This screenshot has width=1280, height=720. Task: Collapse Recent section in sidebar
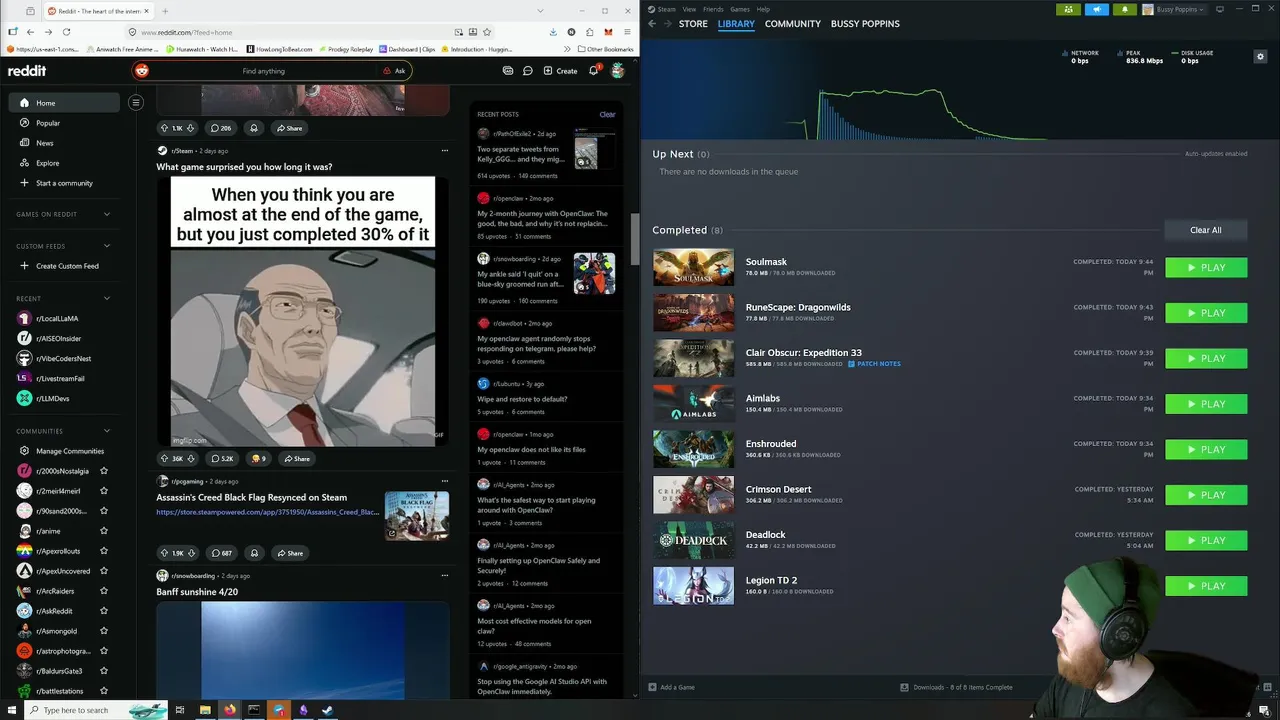click(107, 298)
